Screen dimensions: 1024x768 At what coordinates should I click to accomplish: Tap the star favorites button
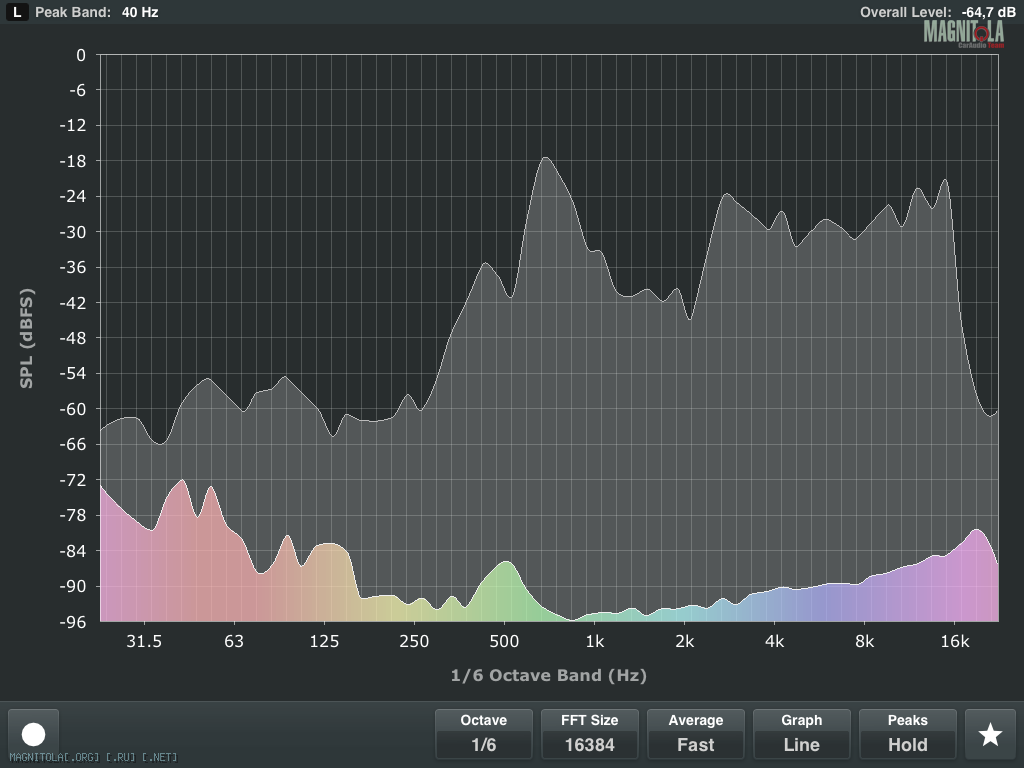point(989,734)
